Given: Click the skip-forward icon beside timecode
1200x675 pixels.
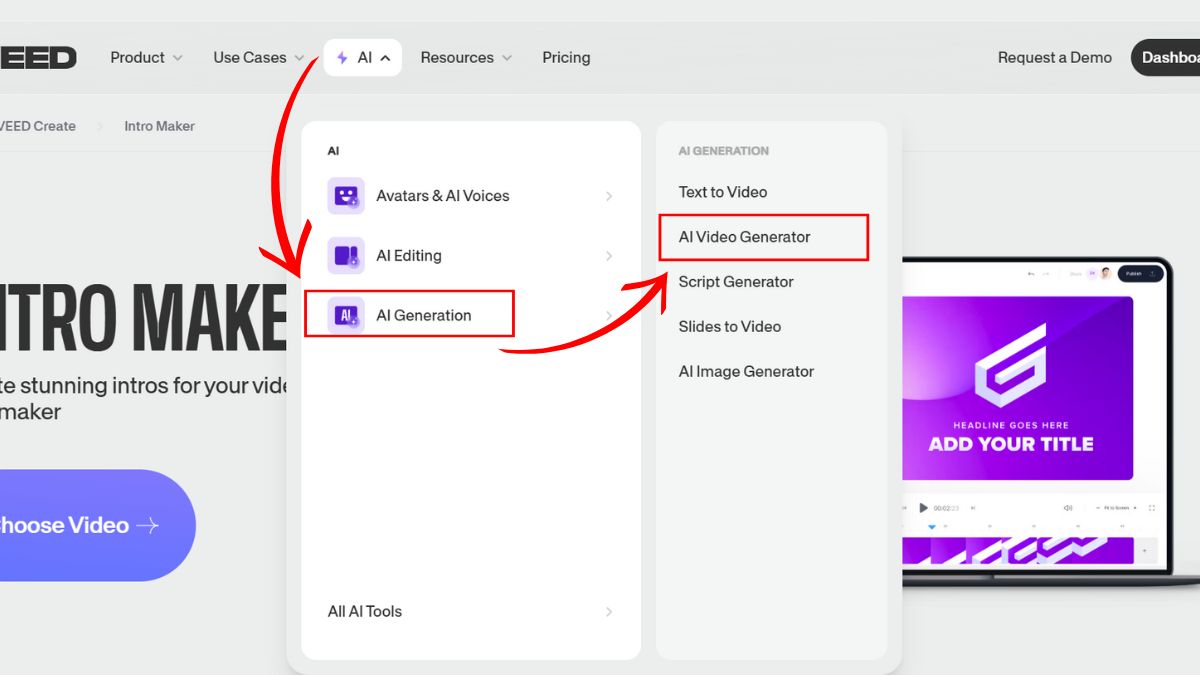Looking at the screenshot, I should coord(973,508).
